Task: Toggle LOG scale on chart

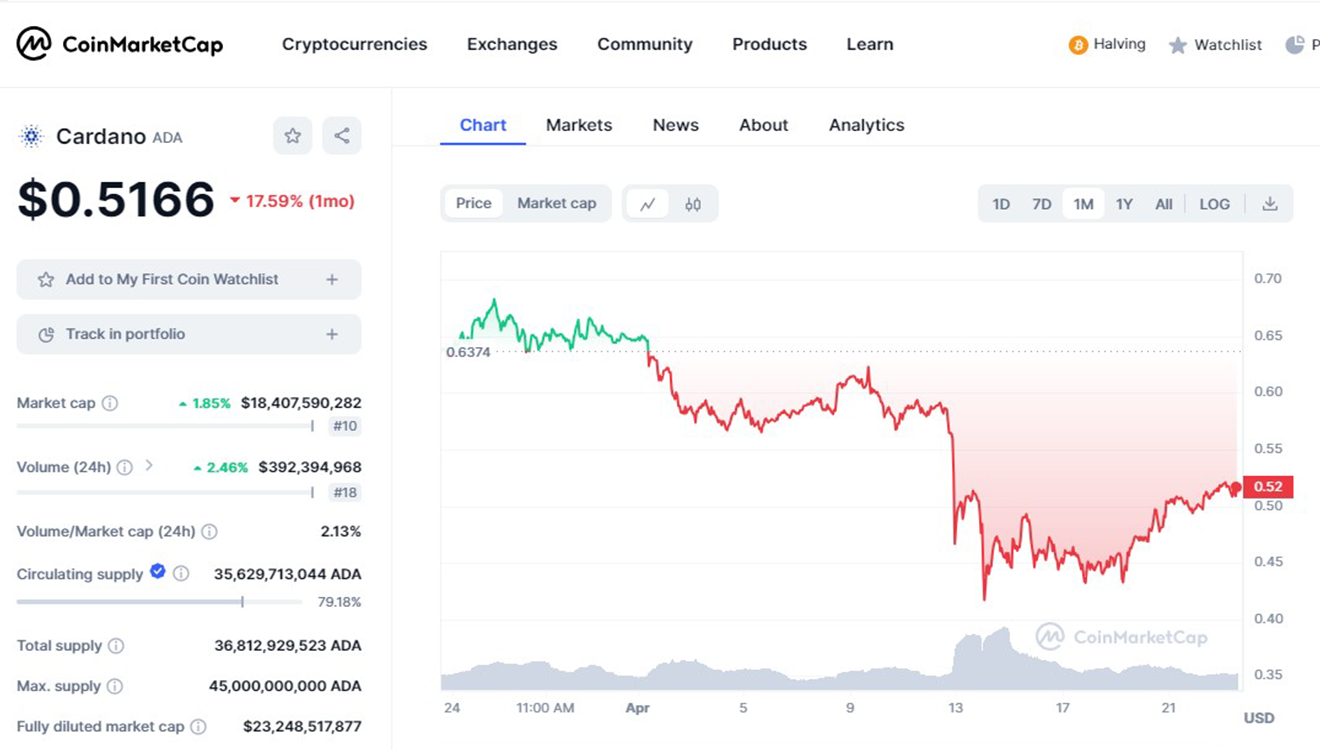Action: click(x=1214, y=204)
